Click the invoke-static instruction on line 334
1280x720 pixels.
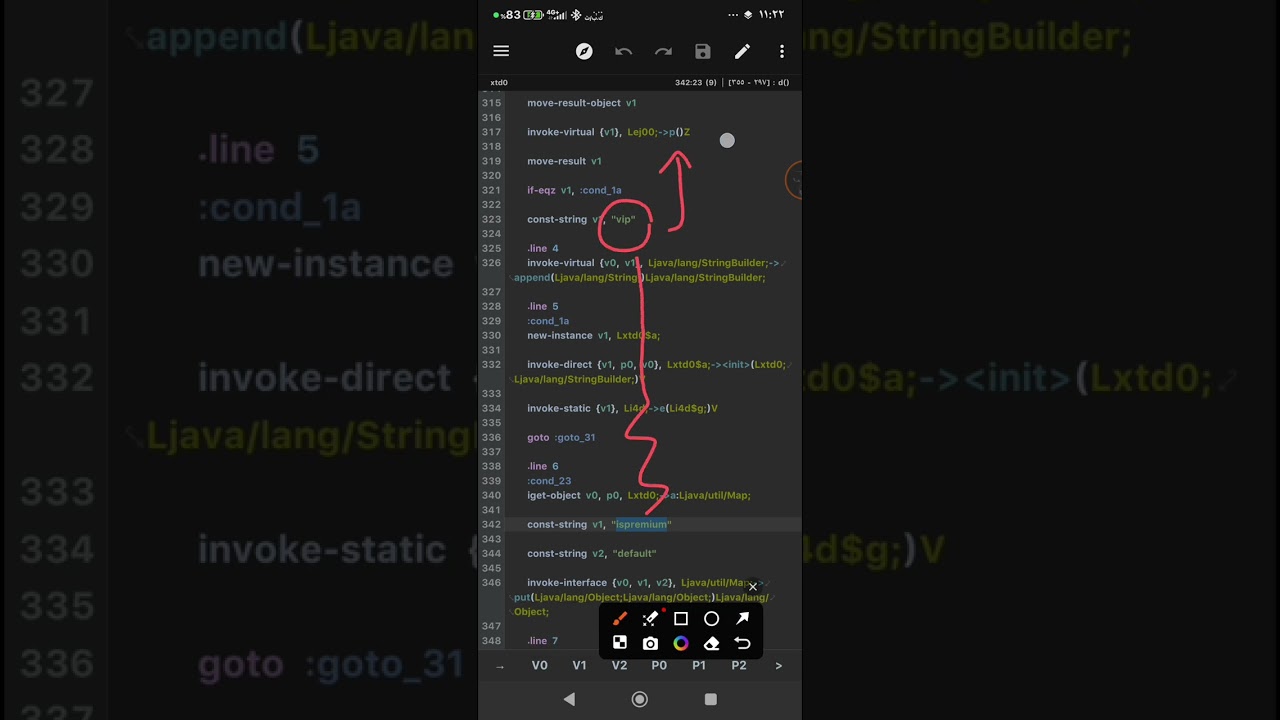[x=622, y=409]
